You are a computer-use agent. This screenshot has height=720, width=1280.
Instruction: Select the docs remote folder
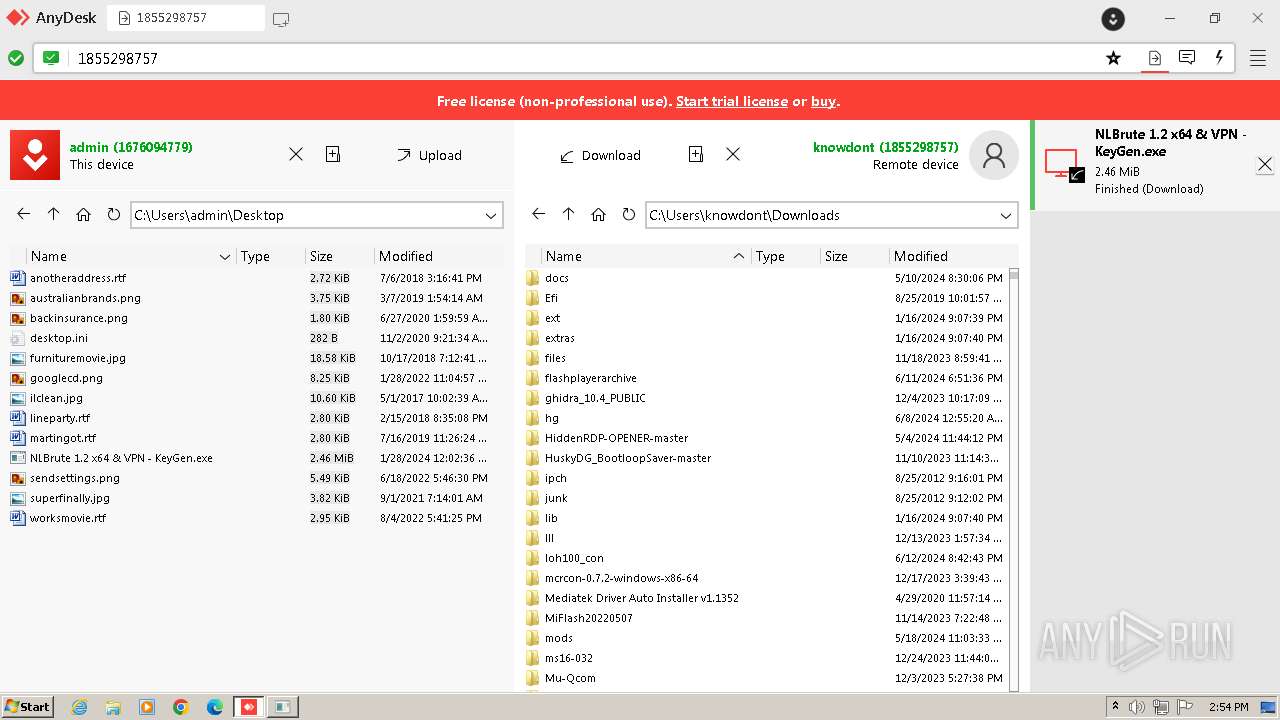click(x=766, y=278)
